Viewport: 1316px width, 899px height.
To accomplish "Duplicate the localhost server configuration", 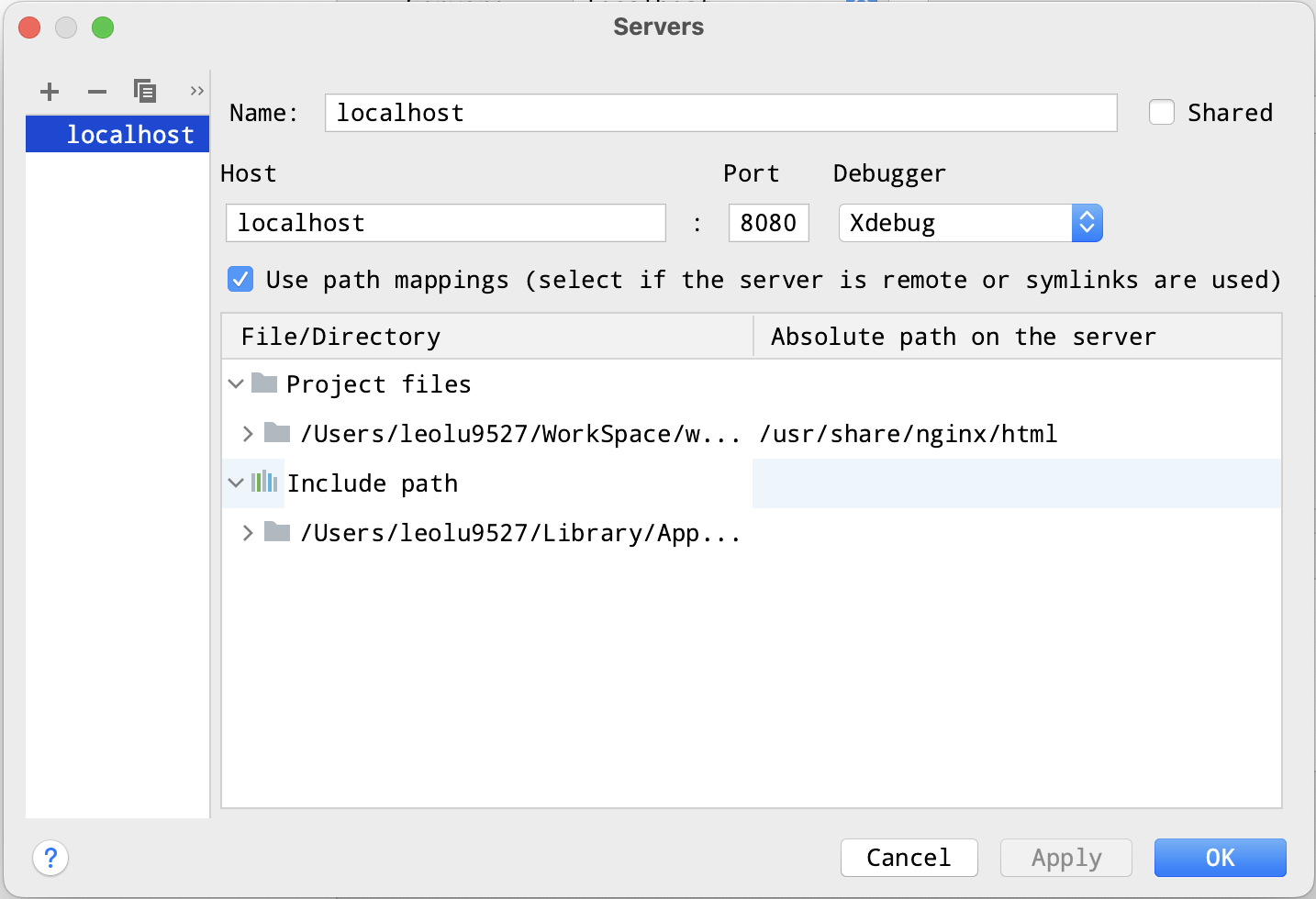I will coord(144,92).
